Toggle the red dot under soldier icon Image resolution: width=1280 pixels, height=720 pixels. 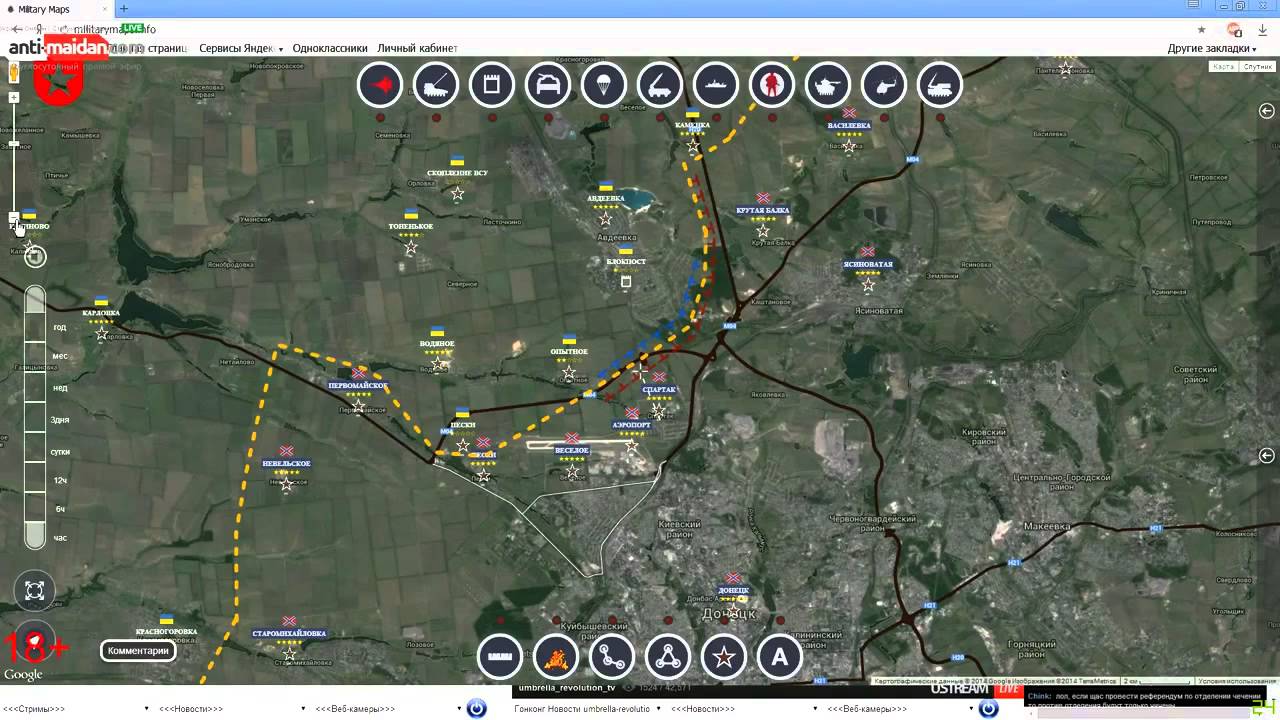[772, 118]
